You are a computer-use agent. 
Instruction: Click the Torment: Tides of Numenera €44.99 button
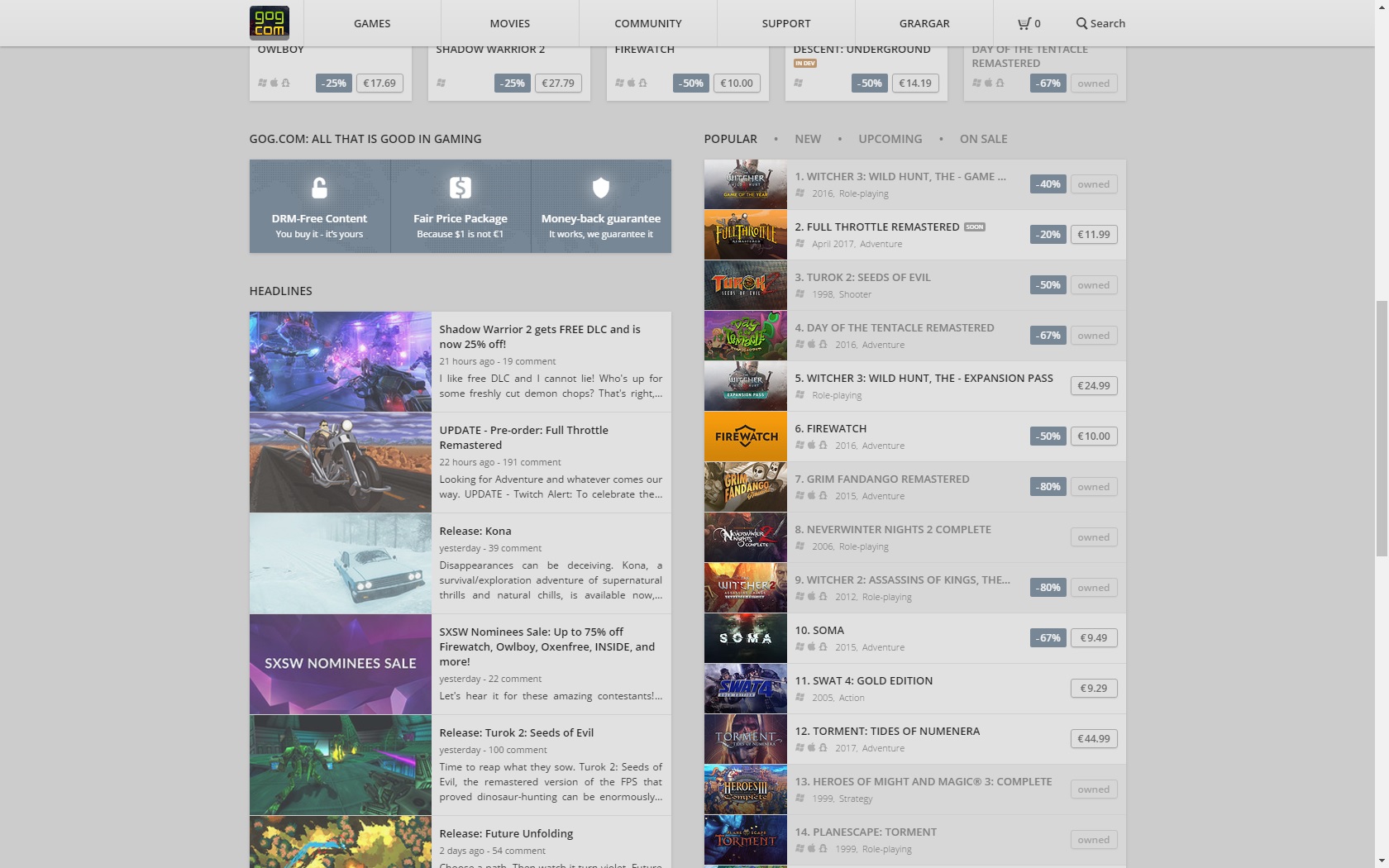[1094, 738]
